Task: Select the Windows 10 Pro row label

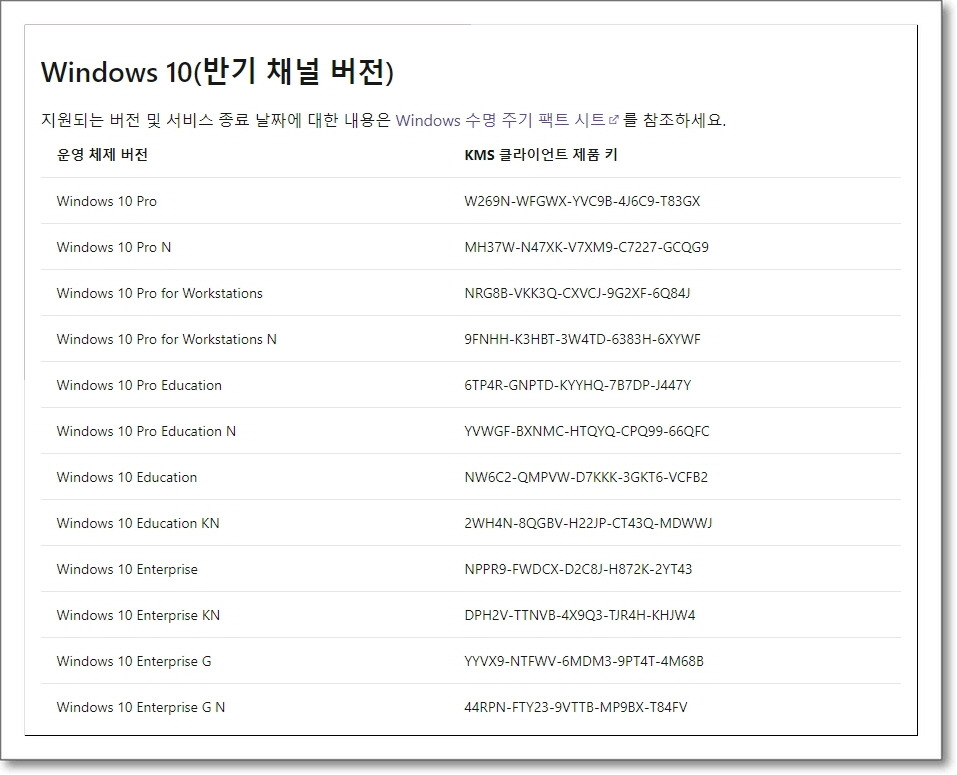Action: pyautogui.click(x=107, y=201)
